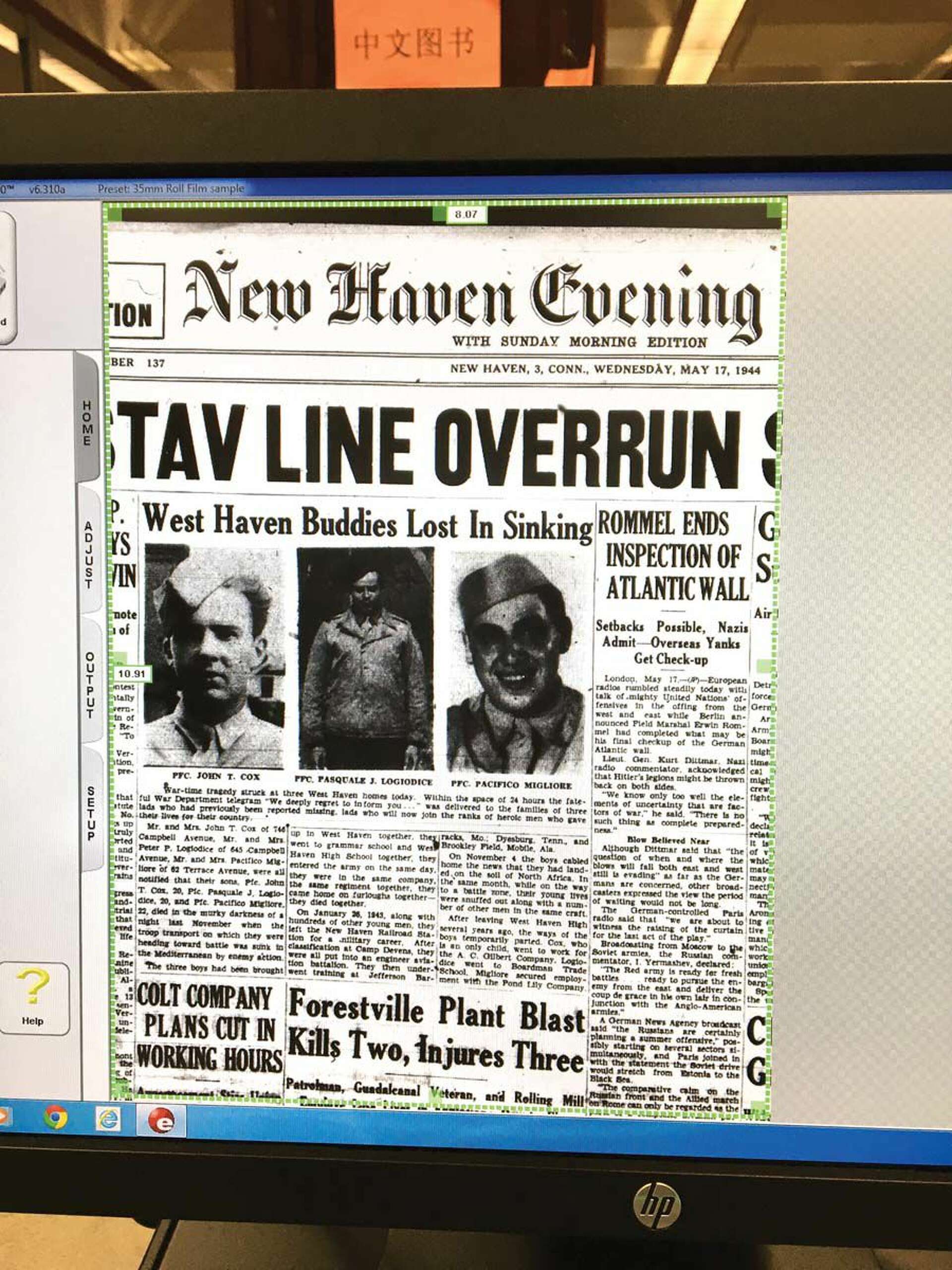The height and width of the screenshot is (1270, 952).
Task: Click the 'Preset: 35mm Roll Film sample' title text
Action: tap(171, 189)
